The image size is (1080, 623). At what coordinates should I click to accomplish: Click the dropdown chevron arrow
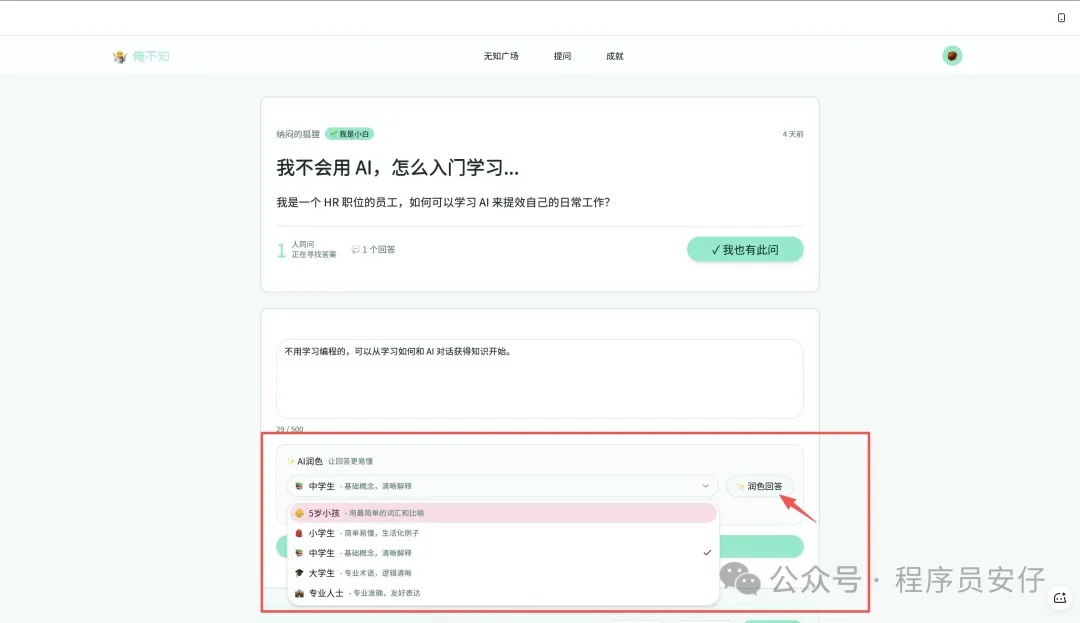[705, 486]
